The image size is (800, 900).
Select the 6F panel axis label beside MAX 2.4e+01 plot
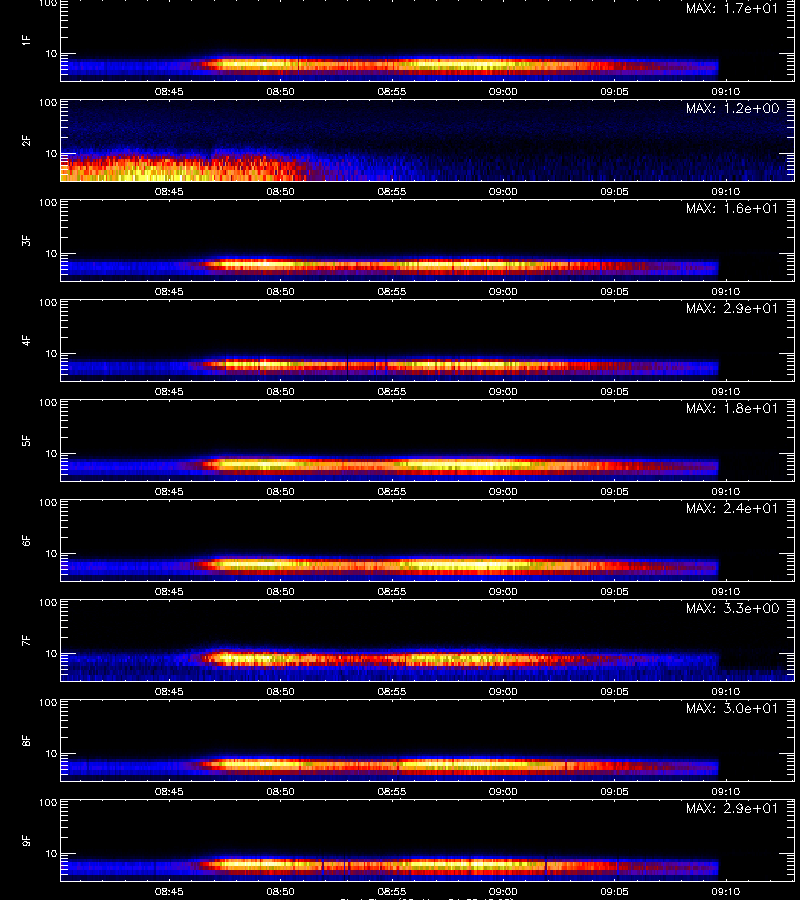coord(26,540)
